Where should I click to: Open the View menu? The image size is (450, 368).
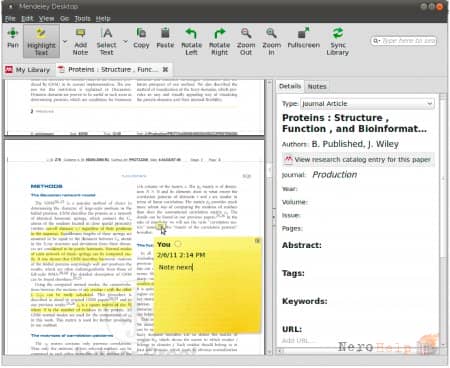coord(46,18)
